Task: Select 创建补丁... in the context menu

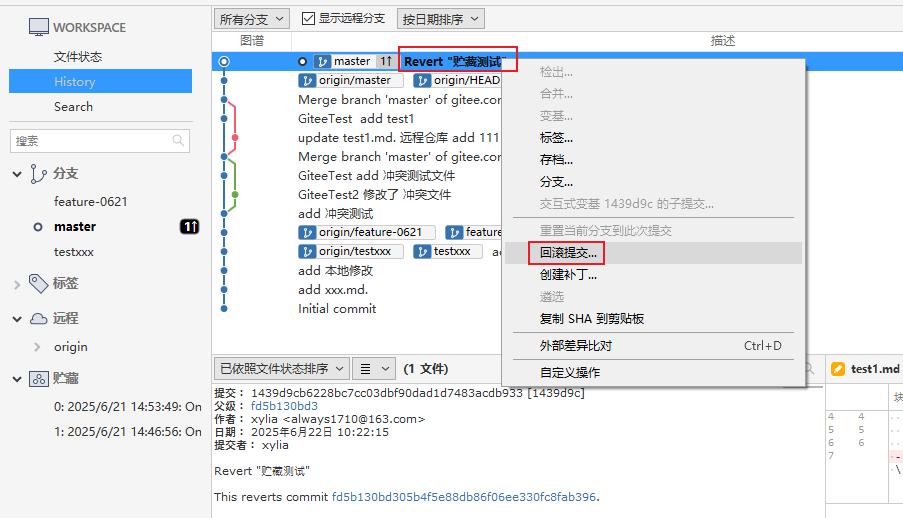Action: pos(568,275)
